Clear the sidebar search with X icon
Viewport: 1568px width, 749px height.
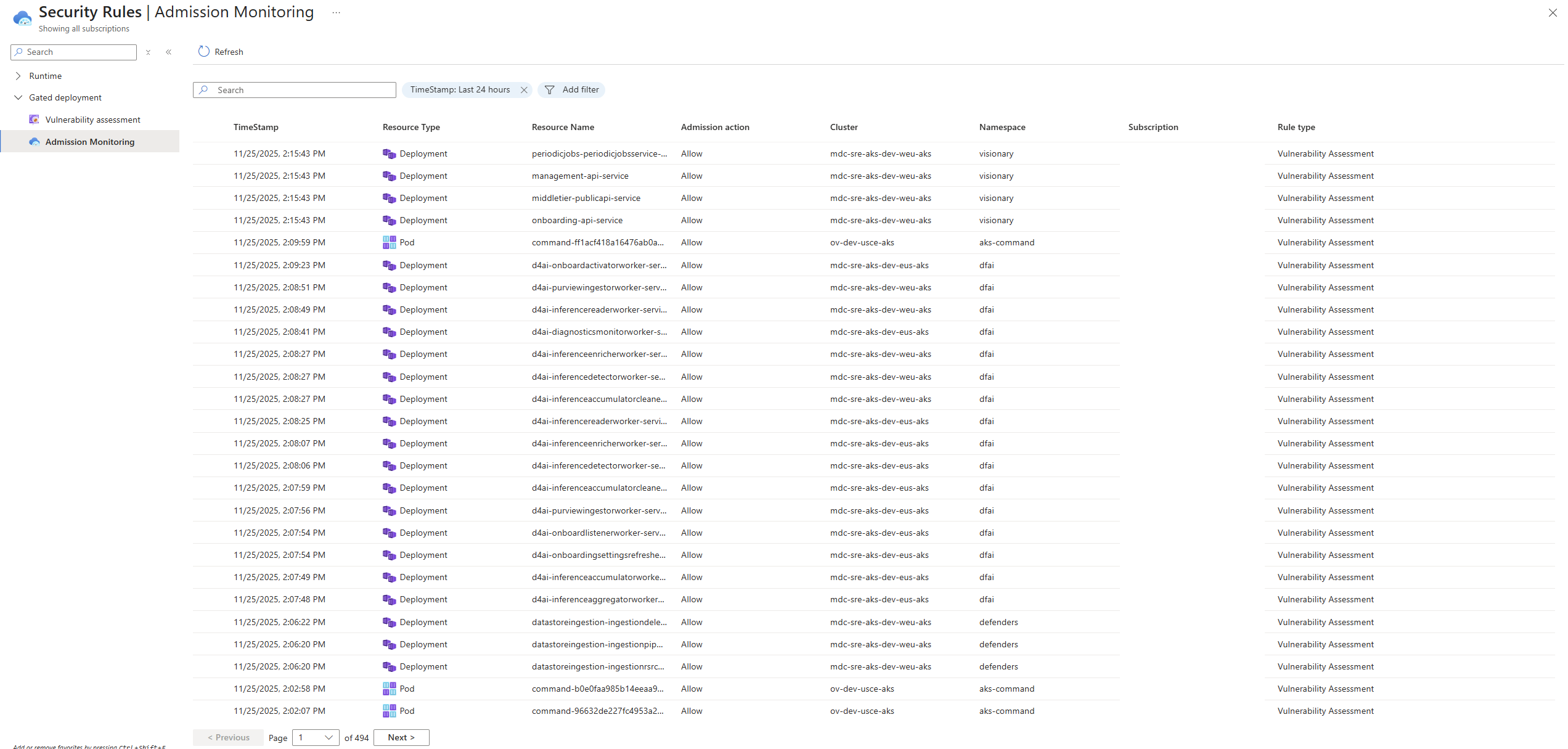(x=148, y=52)
